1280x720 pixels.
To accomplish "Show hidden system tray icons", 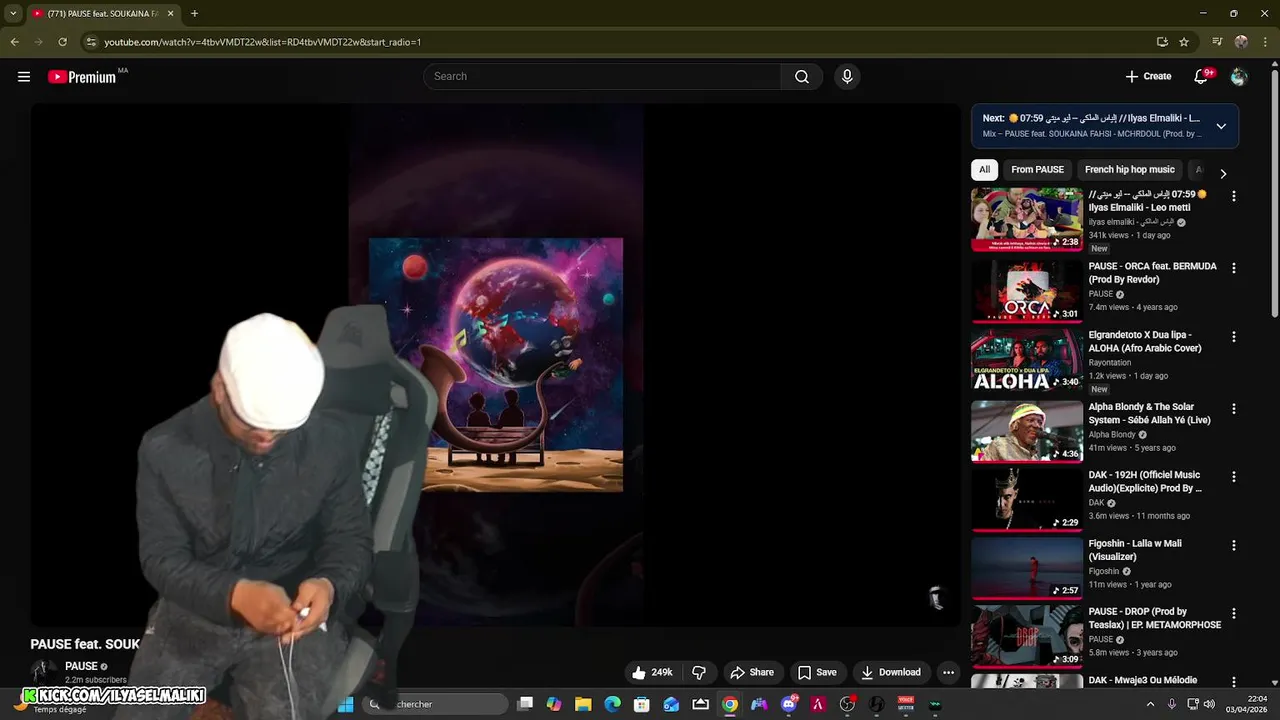I will [x=1150, y=704].
